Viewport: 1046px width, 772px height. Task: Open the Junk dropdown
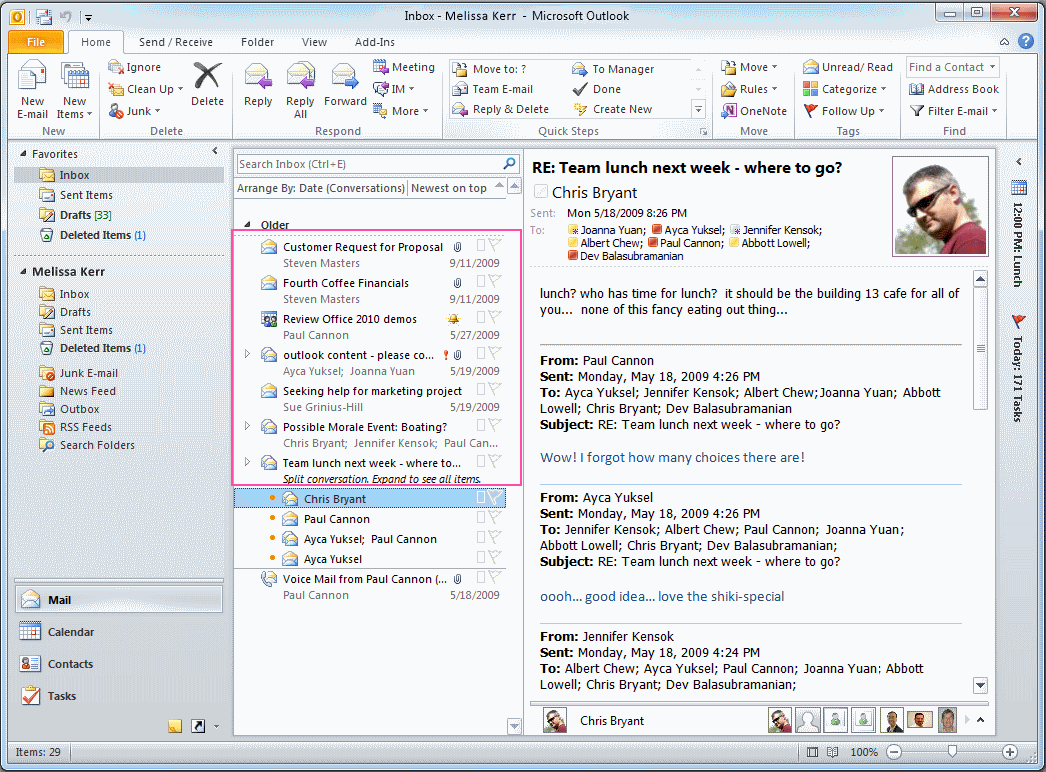pos(134,111)
